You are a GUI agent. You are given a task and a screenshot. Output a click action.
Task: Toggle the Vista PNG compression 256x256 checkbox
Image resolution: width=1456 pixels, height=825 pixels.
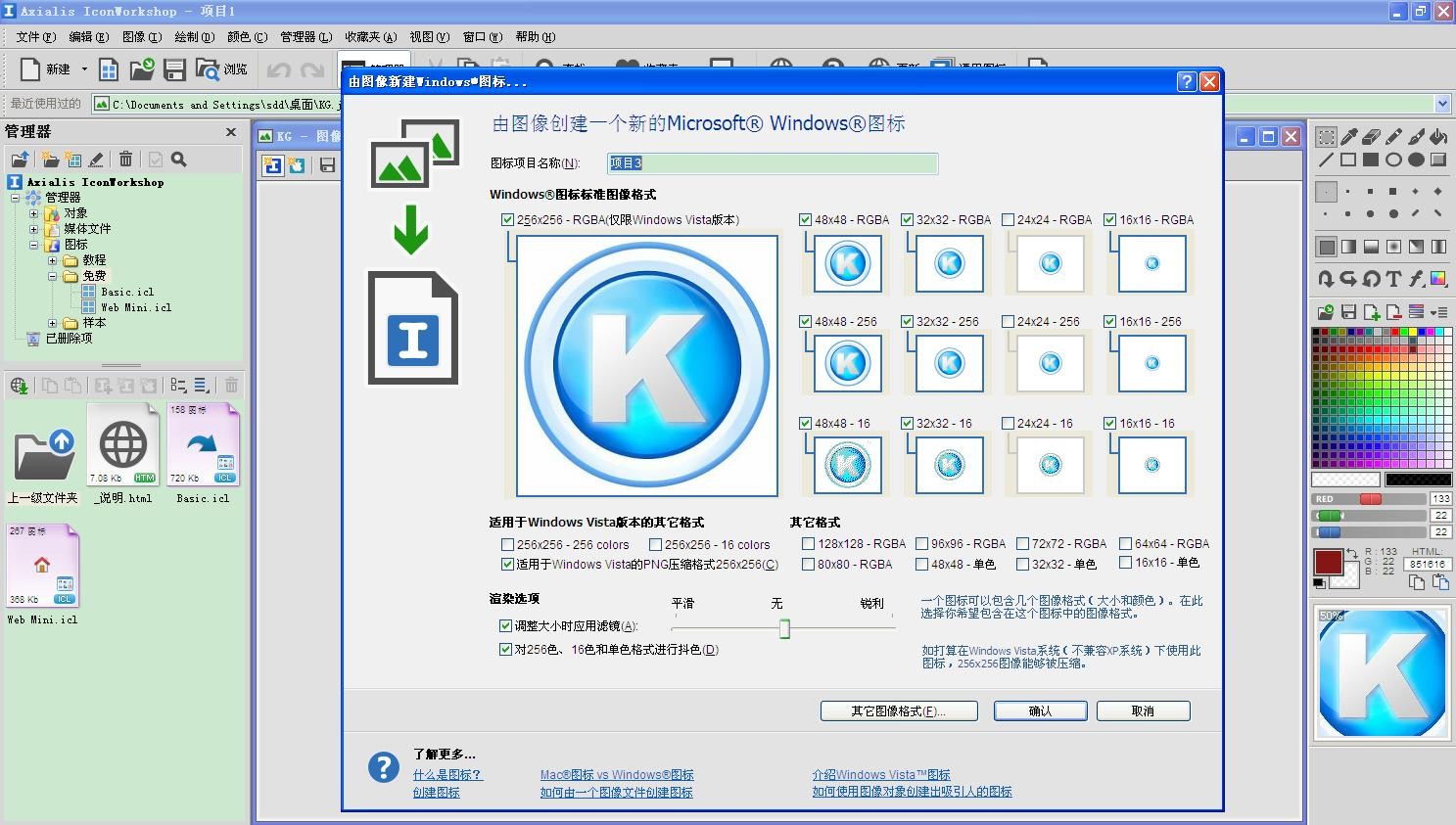pos(507,565)
